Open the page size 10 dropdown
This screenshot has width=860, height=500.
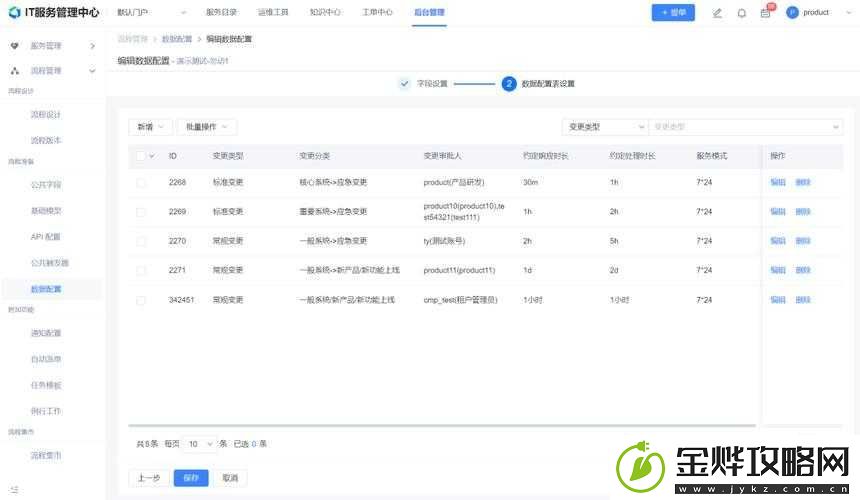point(199,444)
